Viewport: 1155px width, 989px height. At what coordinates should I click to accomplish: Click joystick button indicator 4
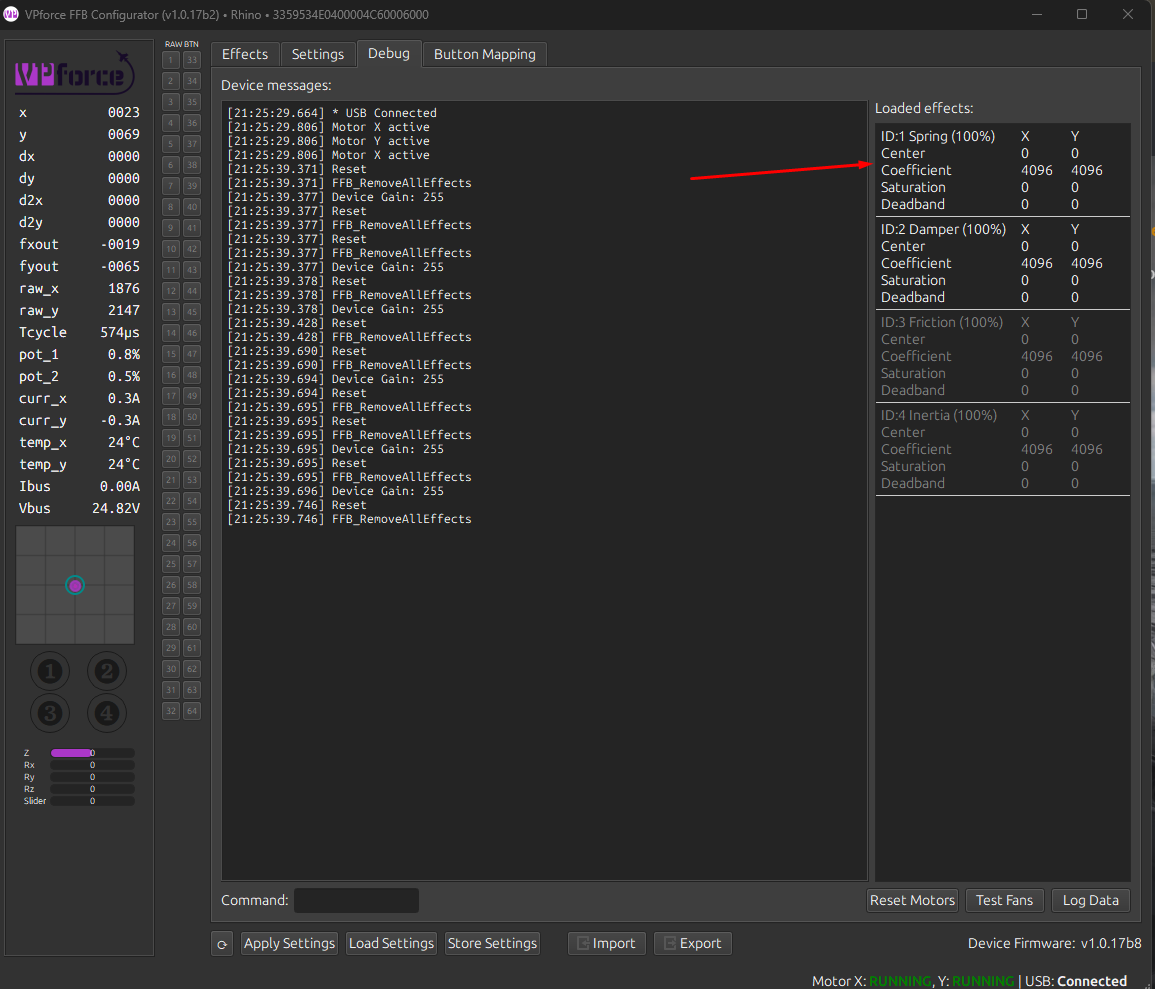tap(107, 713)
